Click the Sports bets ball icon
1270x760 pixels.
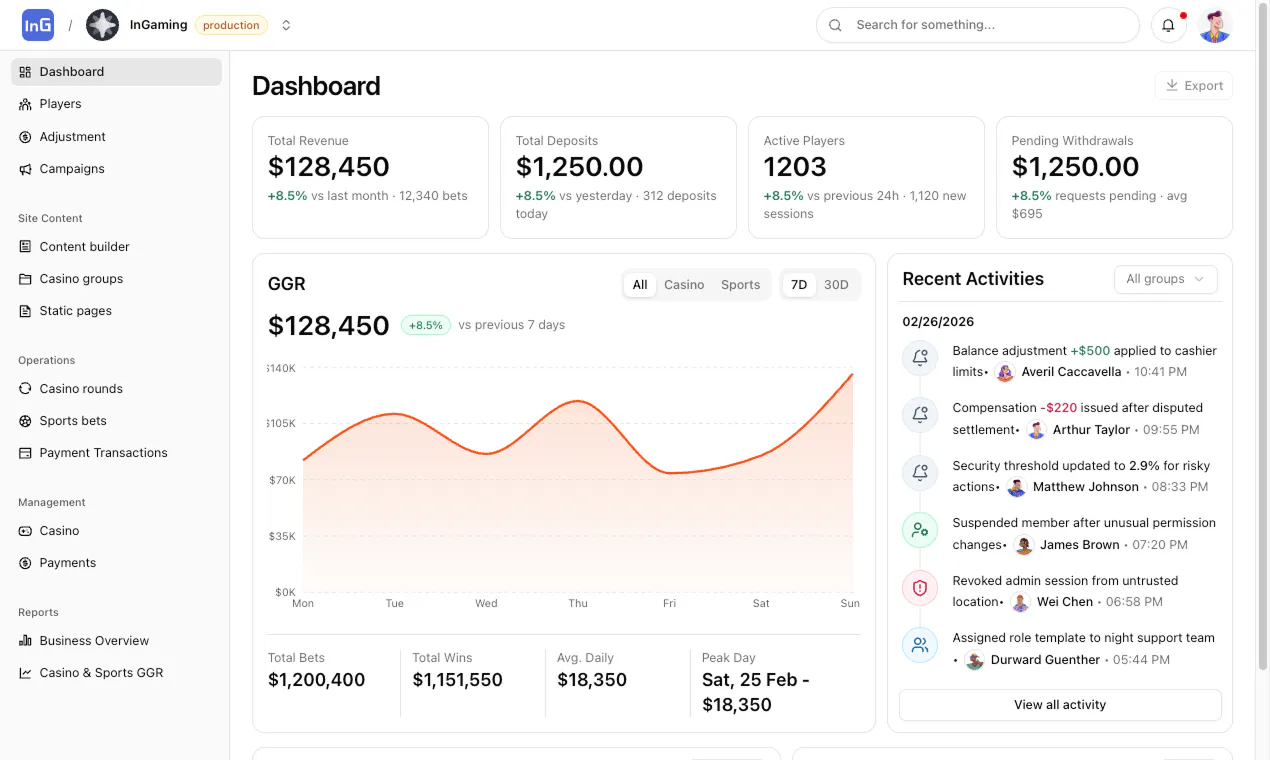click(25, 421)
